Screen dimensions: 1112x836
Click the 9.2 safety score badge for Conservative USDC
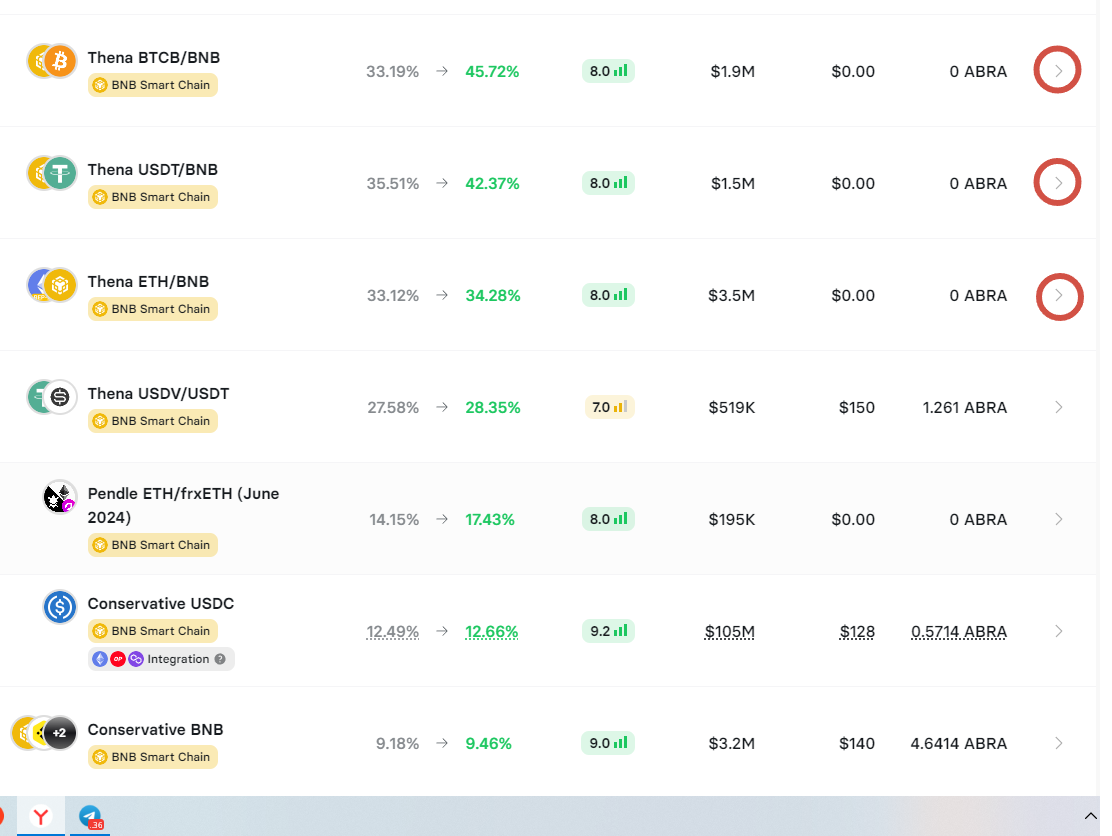608,631
